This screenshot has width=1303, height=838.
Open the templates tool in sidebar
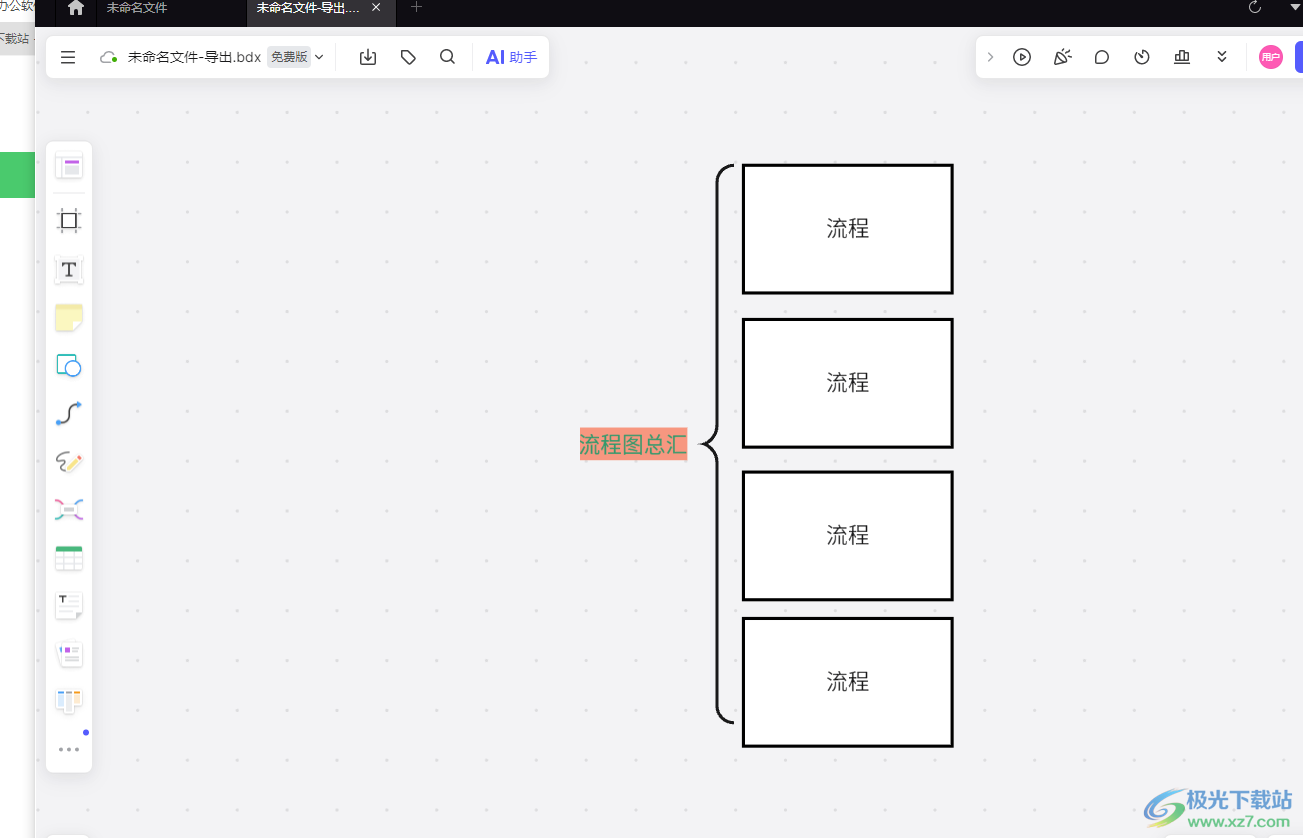(69, 166)
